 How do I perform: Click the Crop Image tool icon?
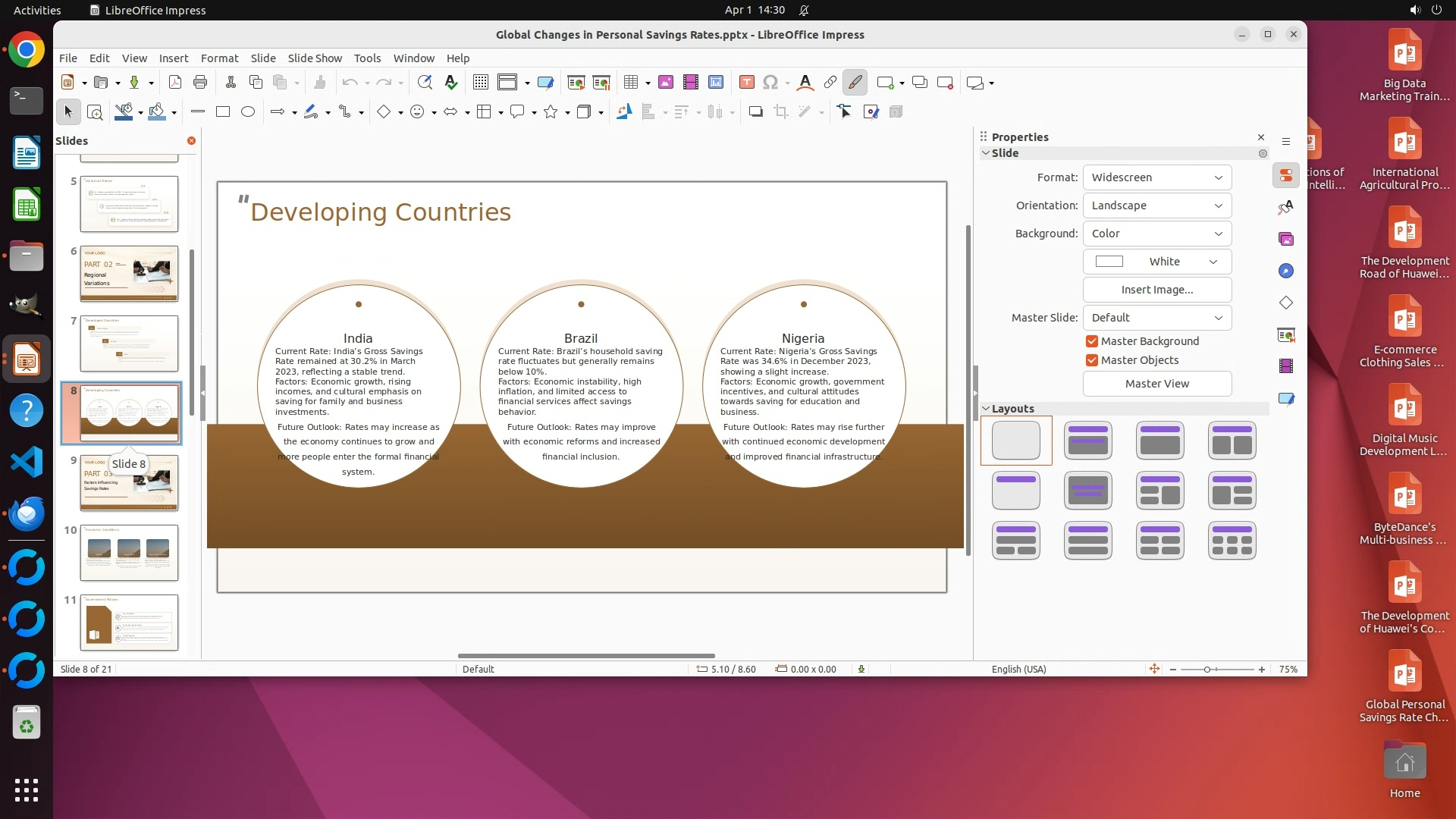(781, 112)
